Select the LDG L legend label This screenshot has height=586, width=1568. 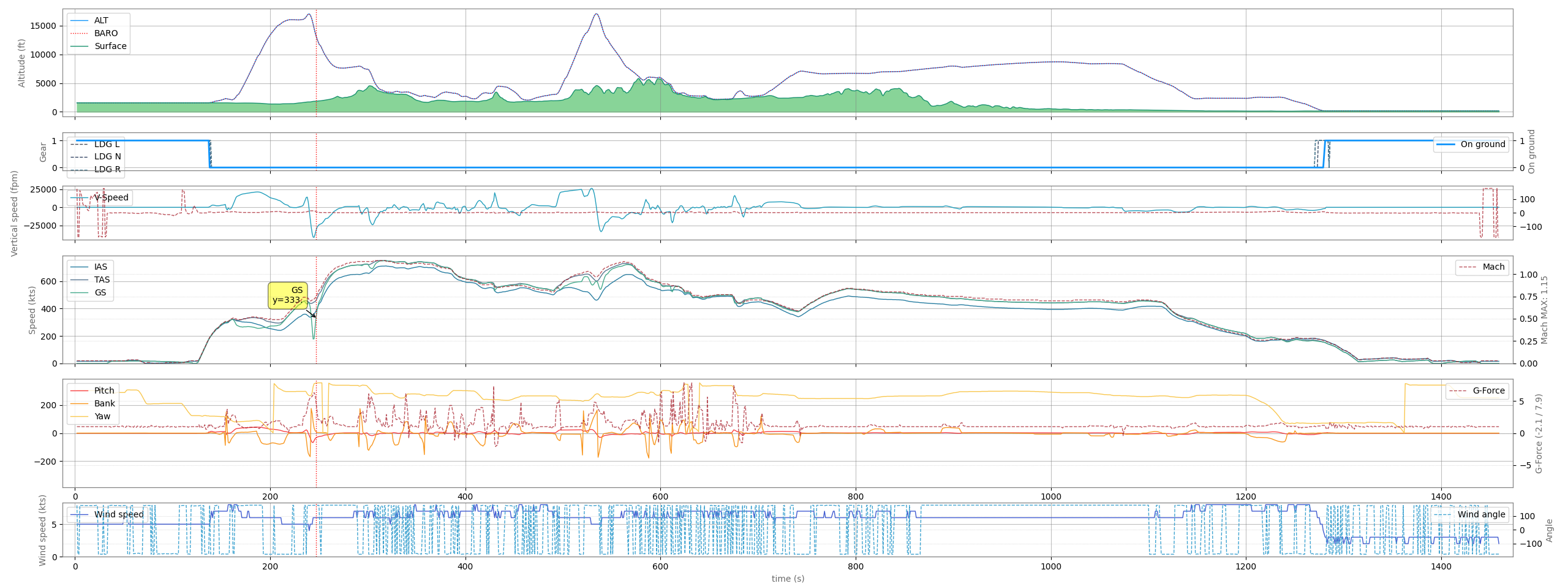point(107,144)
